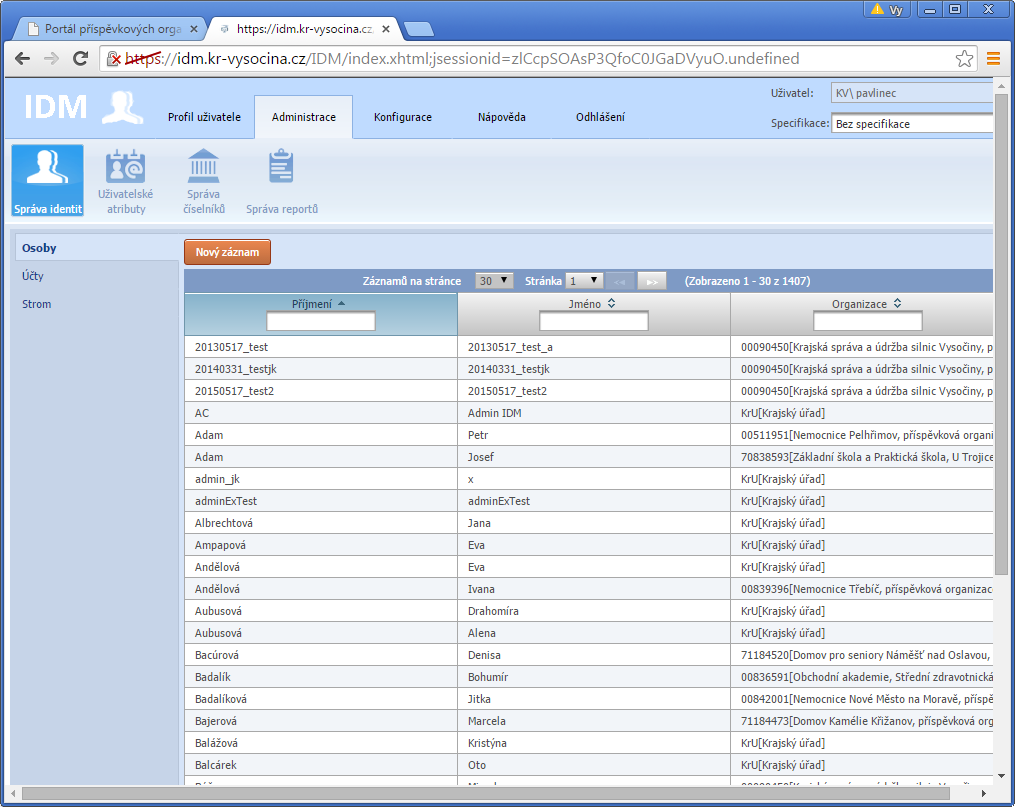1015x807 pixels.
Task: Click Ivana in Andělová row
Action: click(x=594, y=589)
